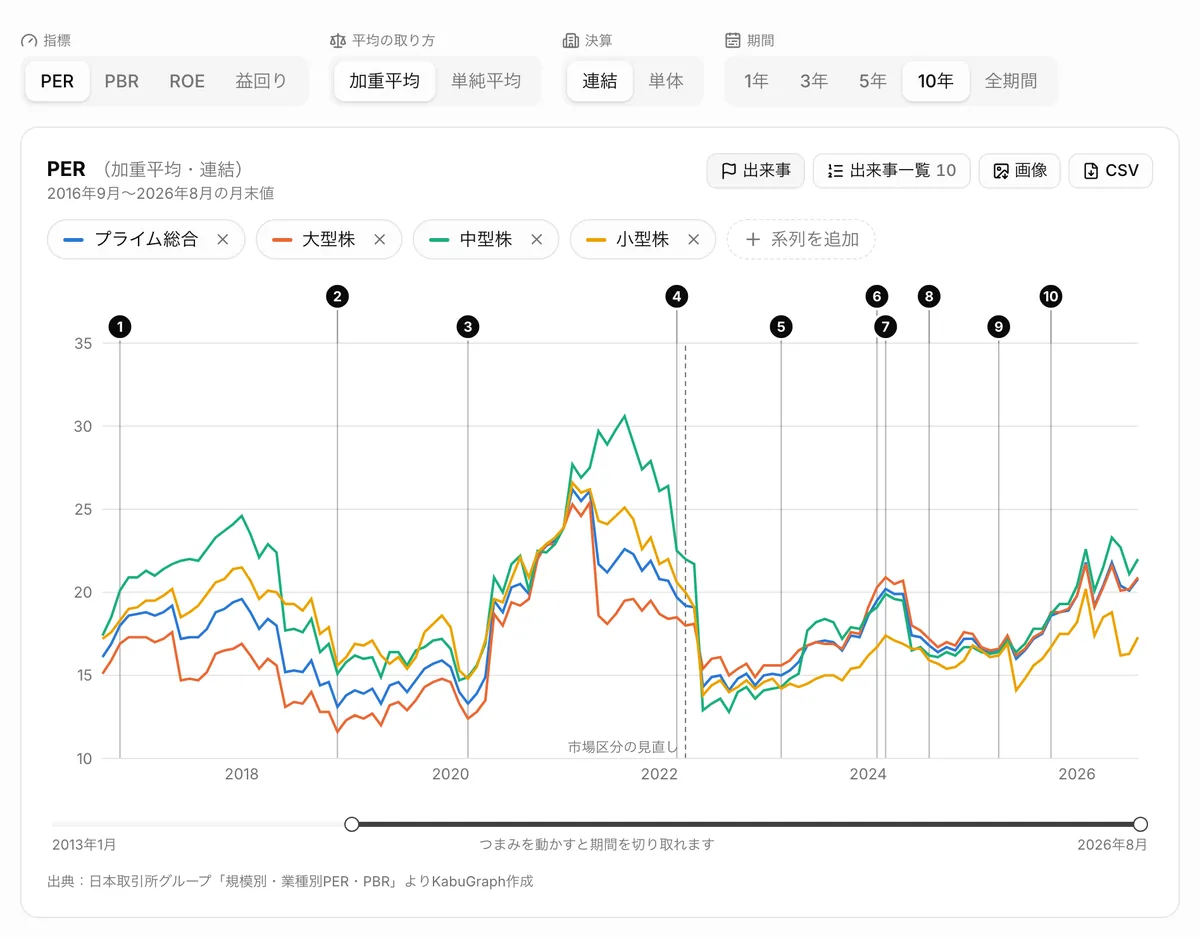Click the blue プライム総合 legend swatch
This screenshot has width=1200, height=937.
73,240
